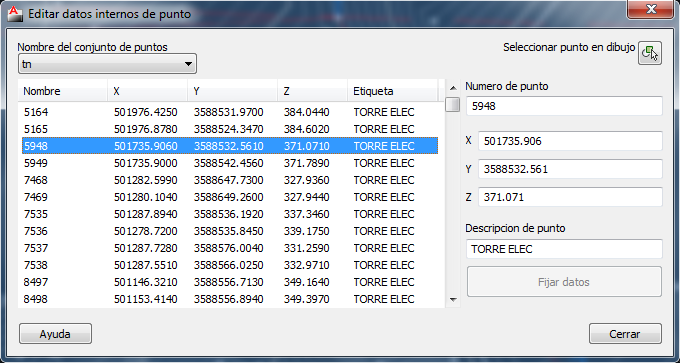Click TORRE ELEC label in row 7468
The width and height of the screenshot is (680, 363).
[384, 180]
